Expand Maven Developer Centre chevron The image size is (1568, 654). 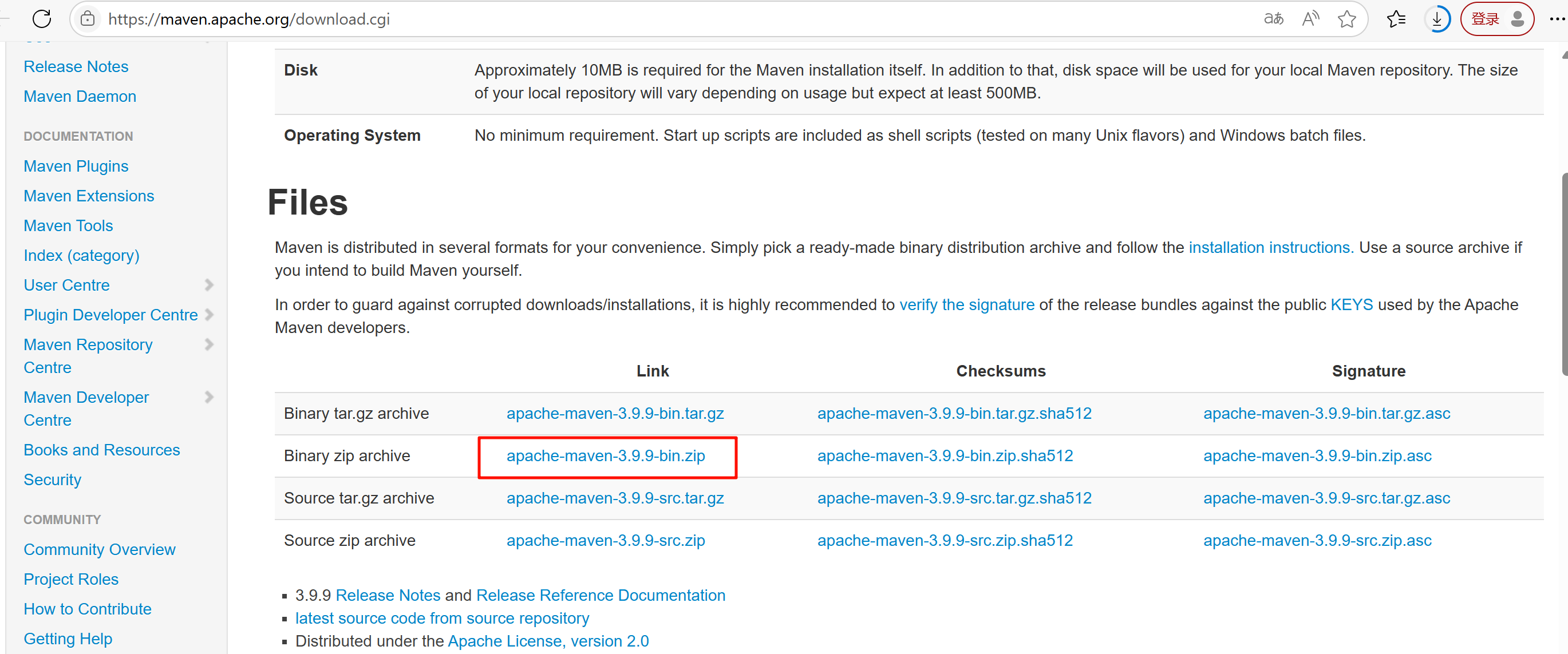point(209,397)
